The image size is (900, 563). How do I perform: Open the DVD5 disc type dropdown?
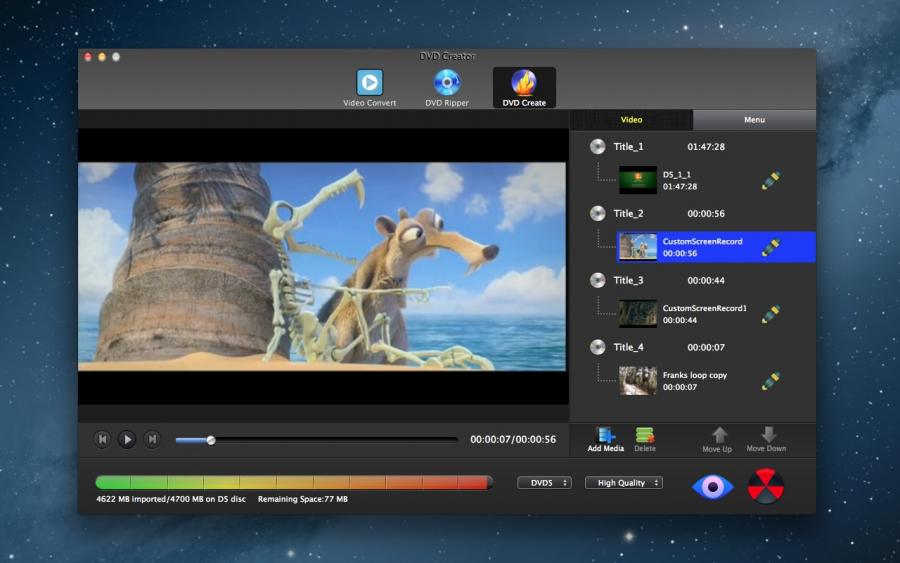click(544, 483)
